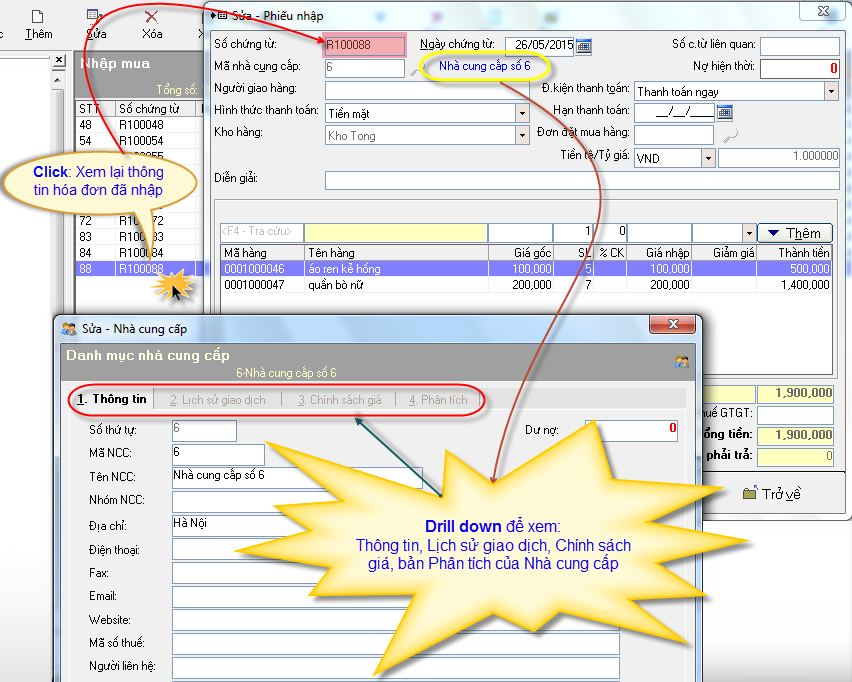The height and width of the screenshot is (682, 852).
Task: Open the Phân tích tab
Action: coord(437,400)
